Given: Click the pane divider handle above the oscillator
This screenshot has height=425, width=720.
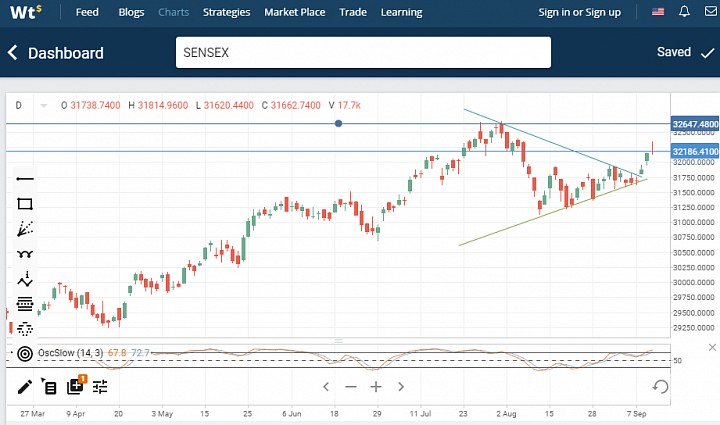Looking at the screenshot, I should pyautogui.click(x=339, y=341).
